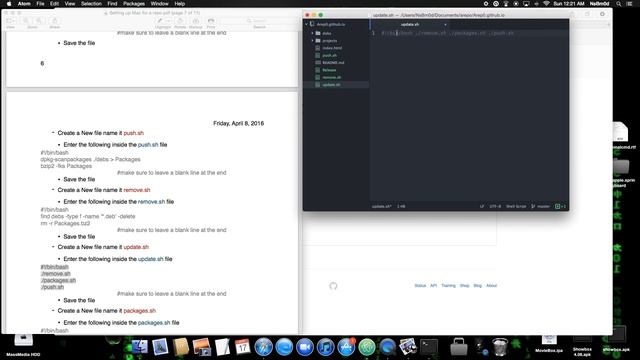This screenshot has width=640, height=360.
Task: Expand the projects folder in Atom tree
Action: click(x=313, y=40)
